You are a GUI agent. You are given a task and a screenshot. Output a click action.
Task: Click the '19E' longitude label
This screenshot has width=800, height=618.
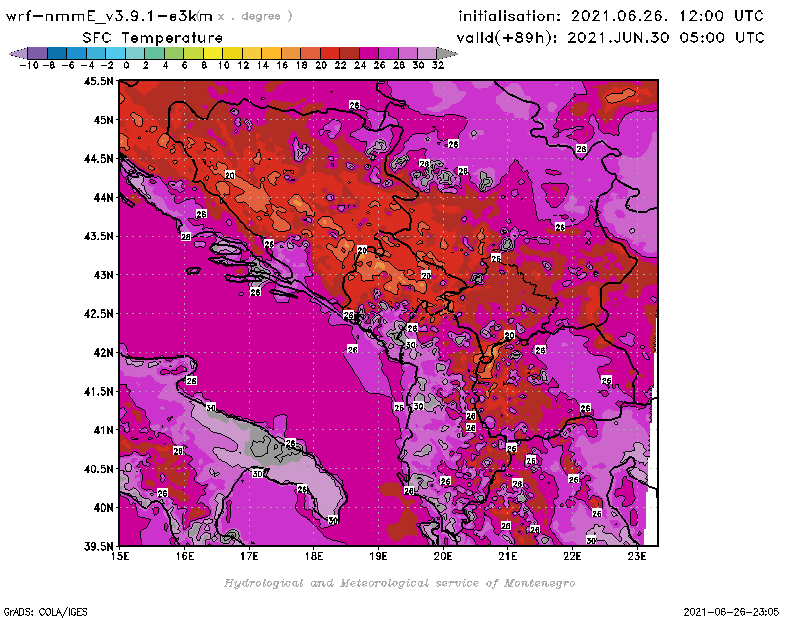(378, 556)
